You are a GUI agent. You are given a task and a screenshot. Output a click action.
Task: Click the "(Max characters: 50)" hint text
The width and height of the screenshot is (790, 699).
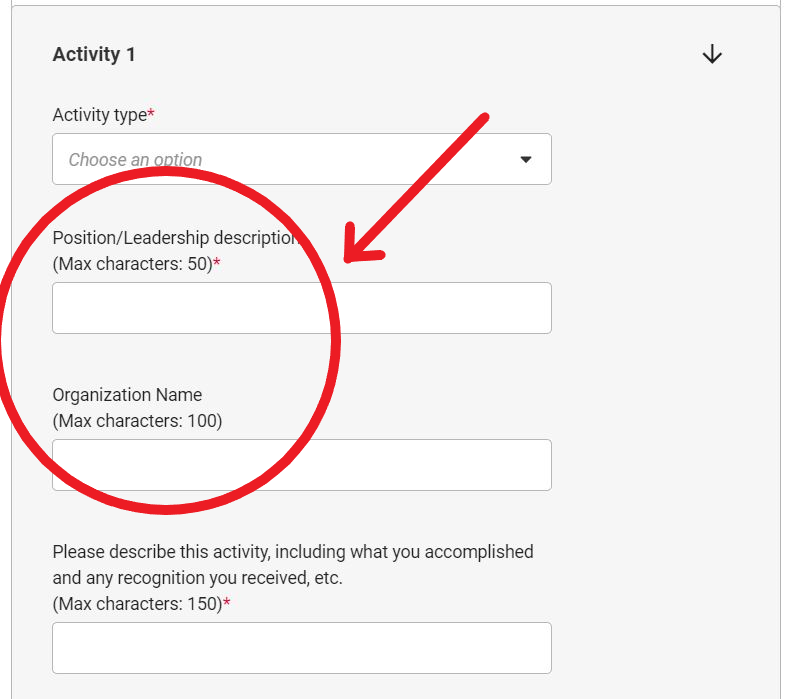click(133, 264)
